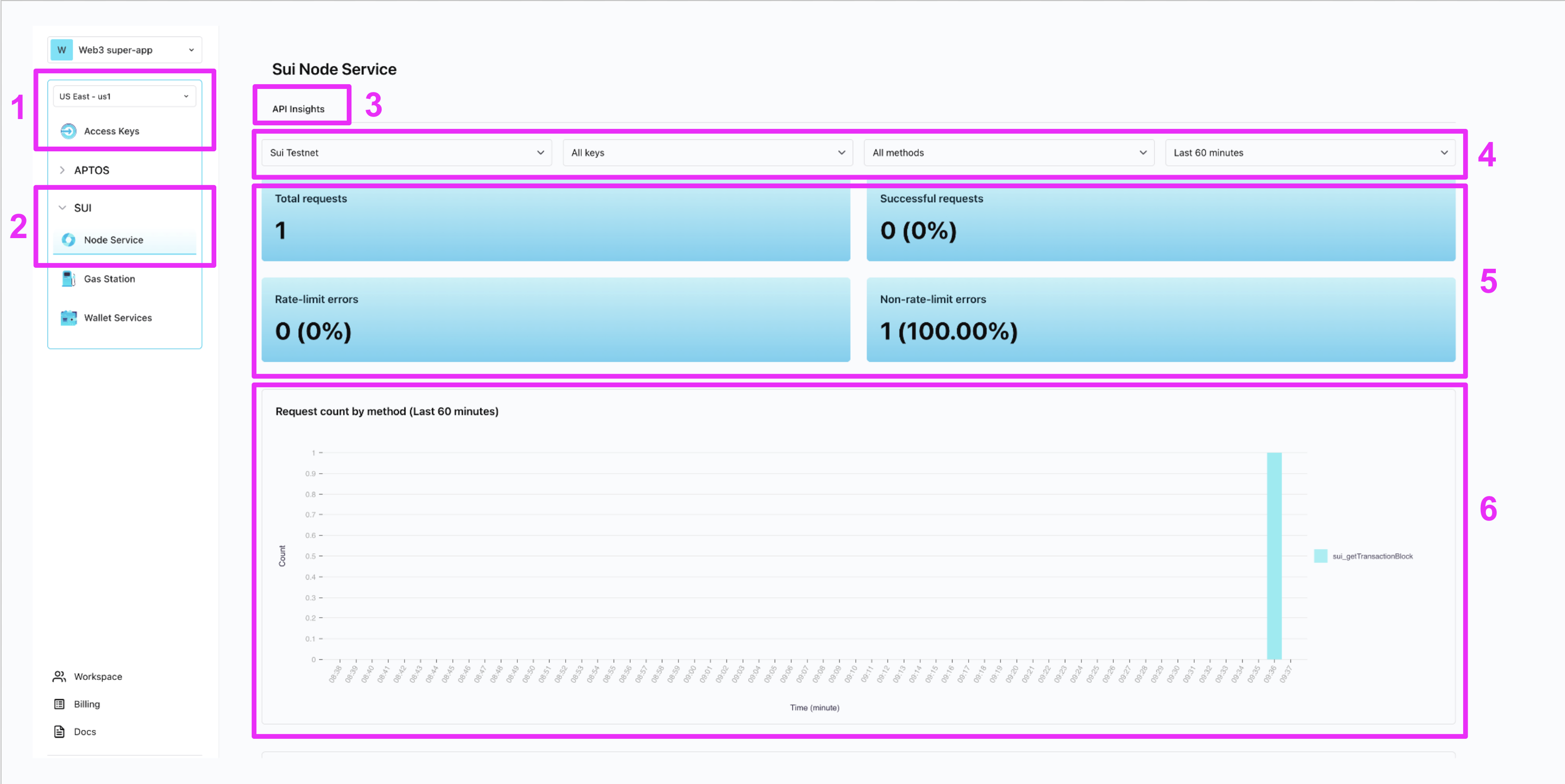Click the Gas Station pump icon
The image size is (1565, 784).
coord(69,279)
